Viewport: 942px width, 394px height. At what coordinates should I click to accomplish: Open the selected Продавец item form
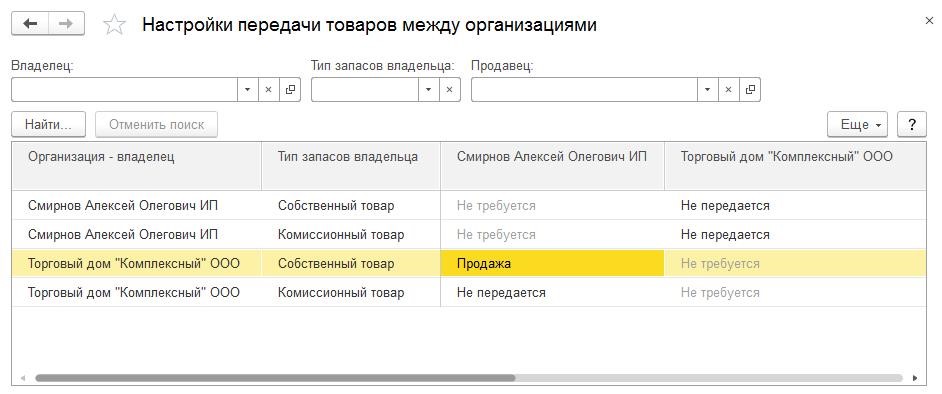(x=750, y=89)
